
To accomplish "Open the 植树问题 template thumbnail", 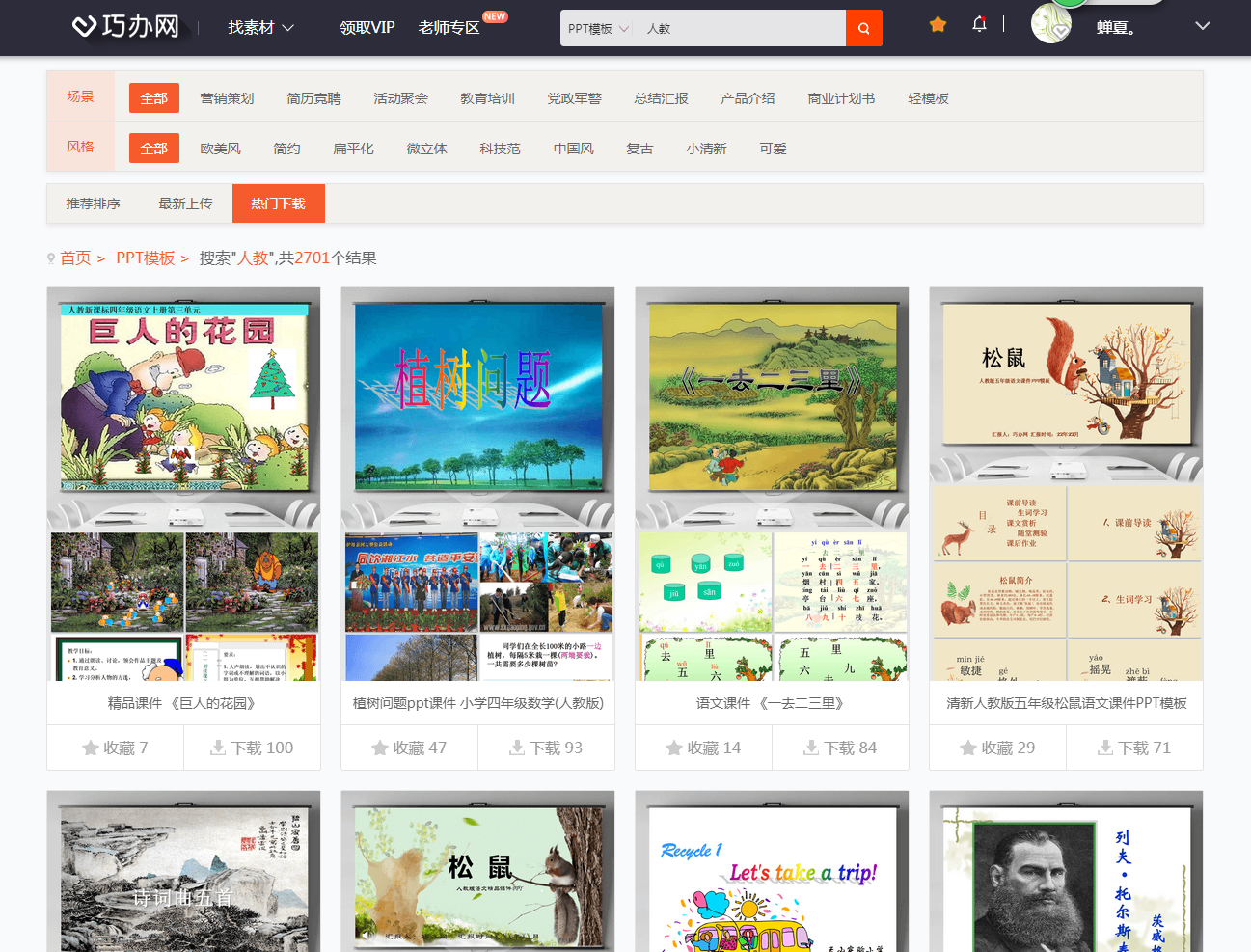I will click(x=477, y=484).
